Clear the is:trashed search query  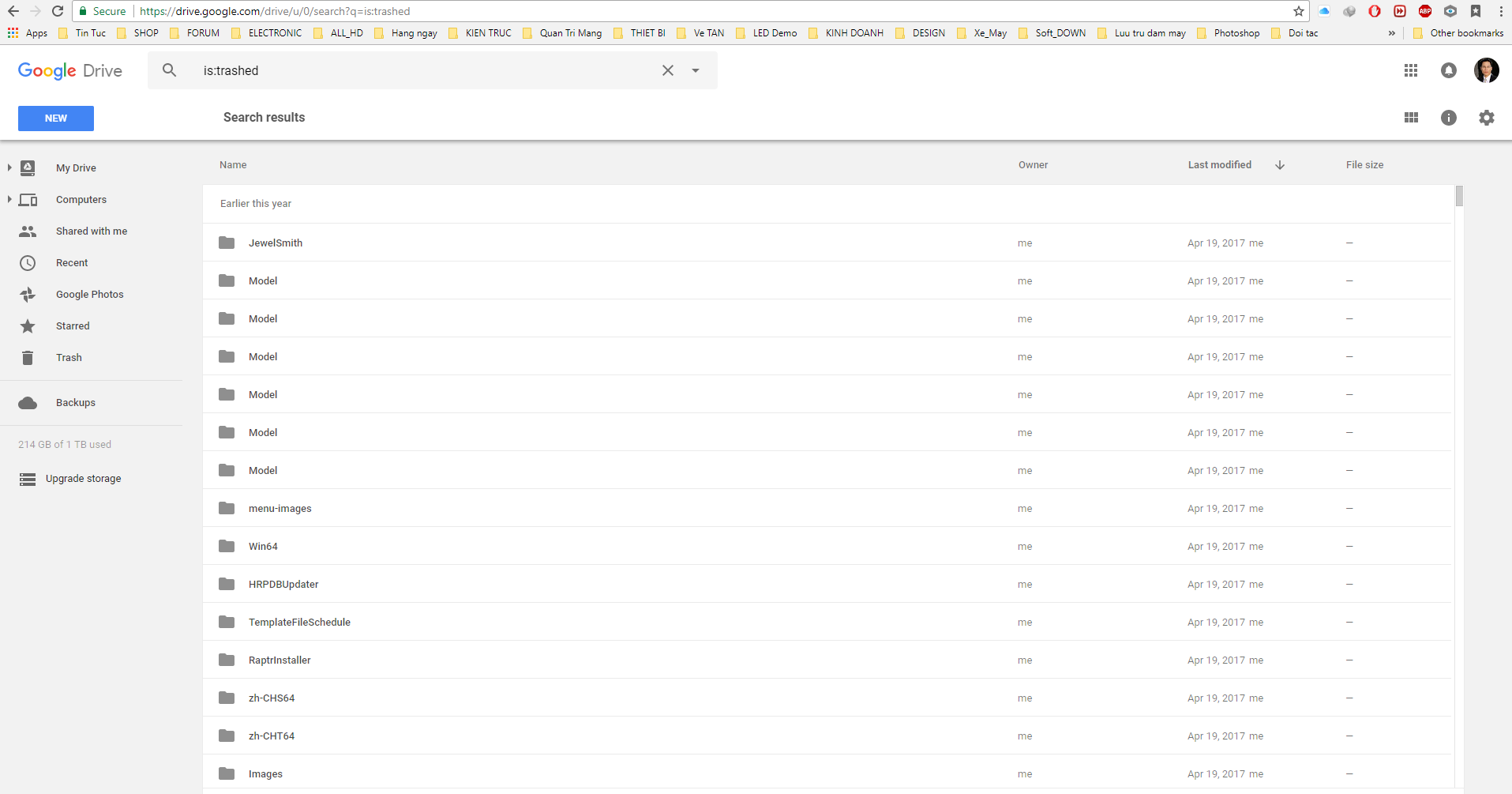668,70
